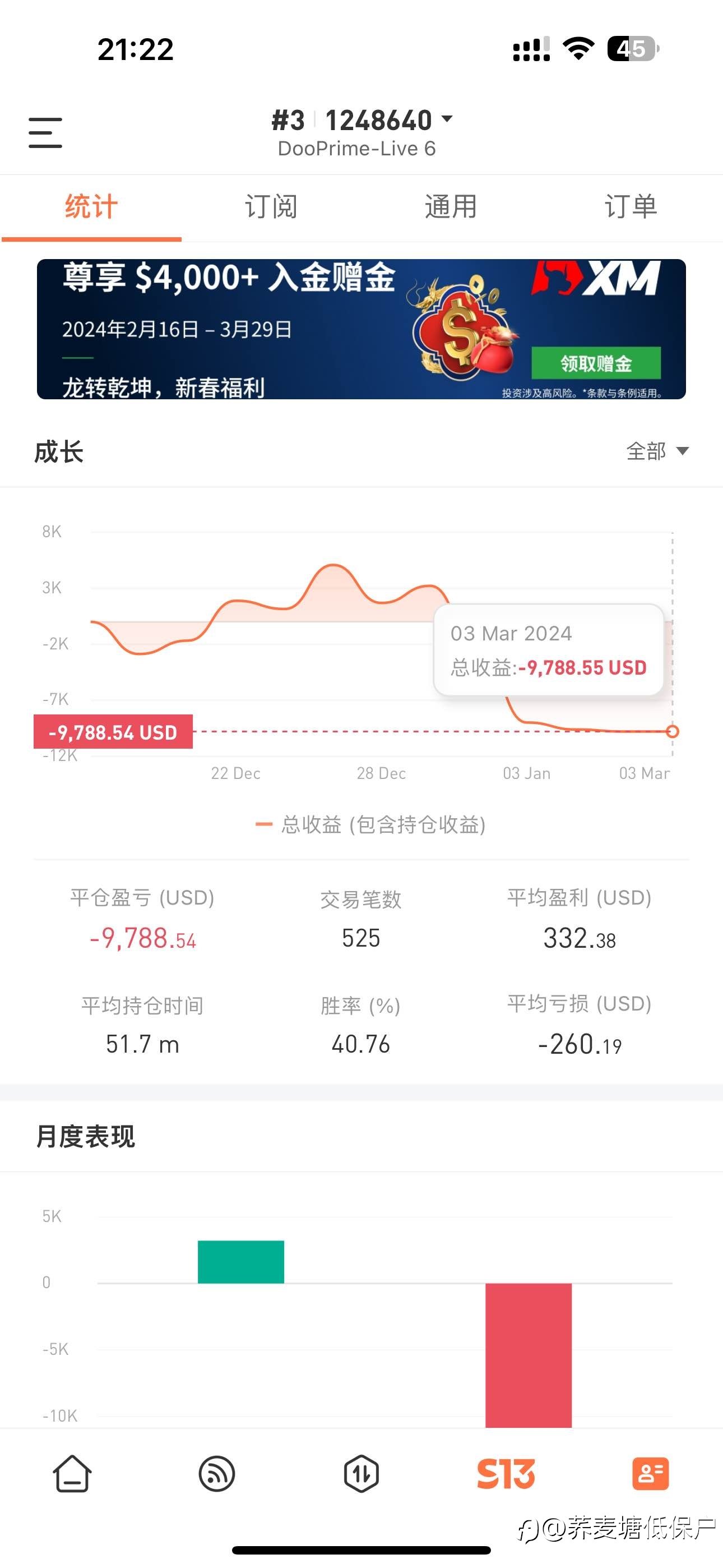
Task: Open the 全部 time range dropdown
Action: click(657, 451)
